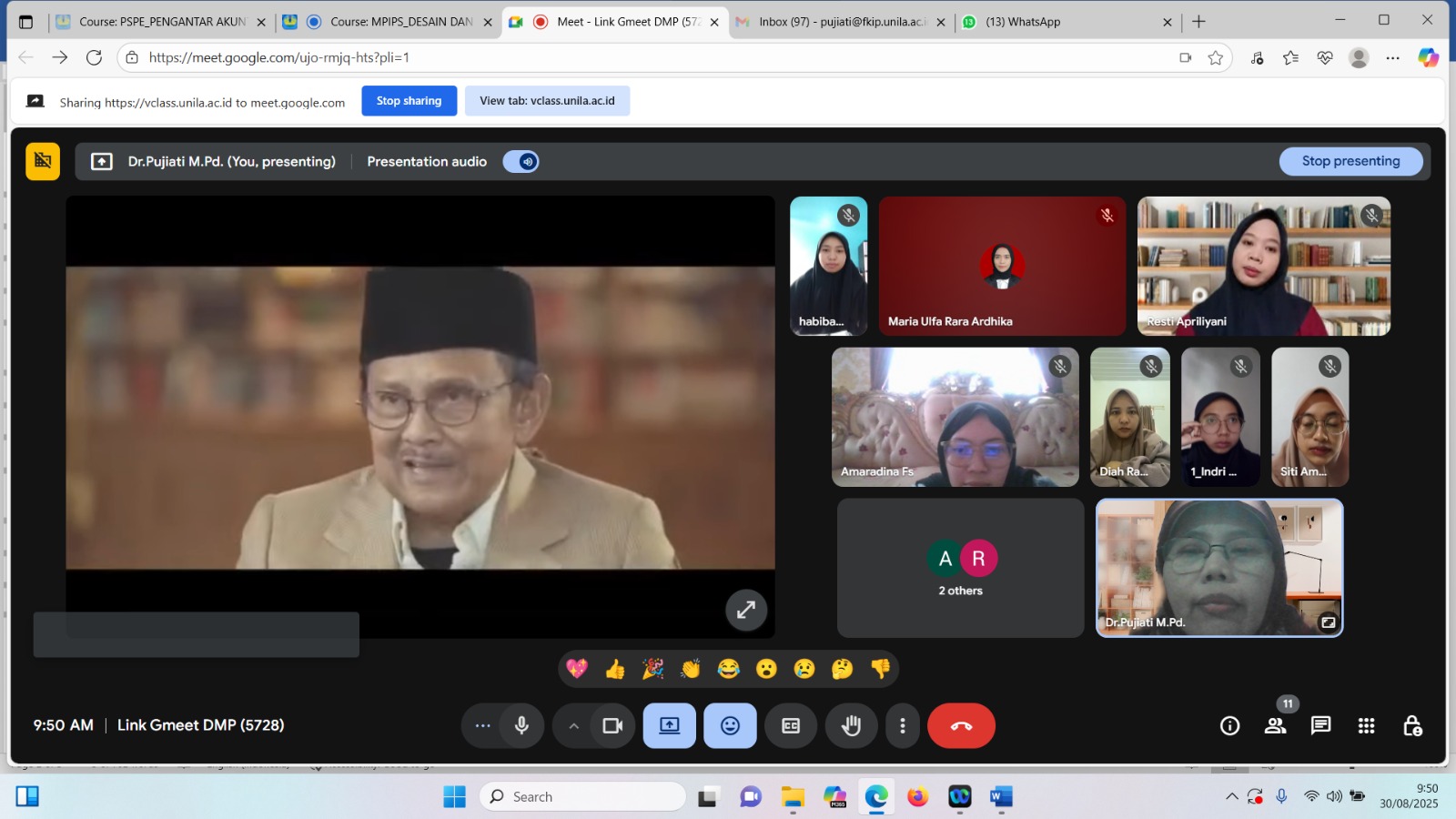Image resolution: width=1456 pixels, height=819 pixels.
Task: Open host controls lock icon
Action: pyautogui.click(x=1411, y=725)
